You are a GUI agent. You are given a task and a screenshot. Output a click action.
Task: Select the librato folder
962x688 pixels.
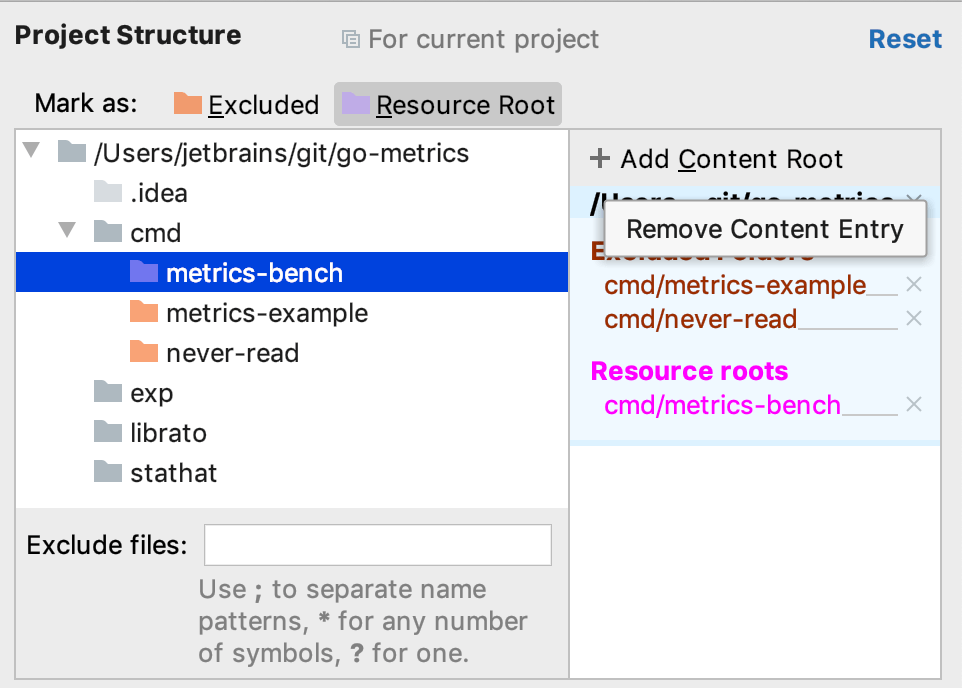(169, 432)
